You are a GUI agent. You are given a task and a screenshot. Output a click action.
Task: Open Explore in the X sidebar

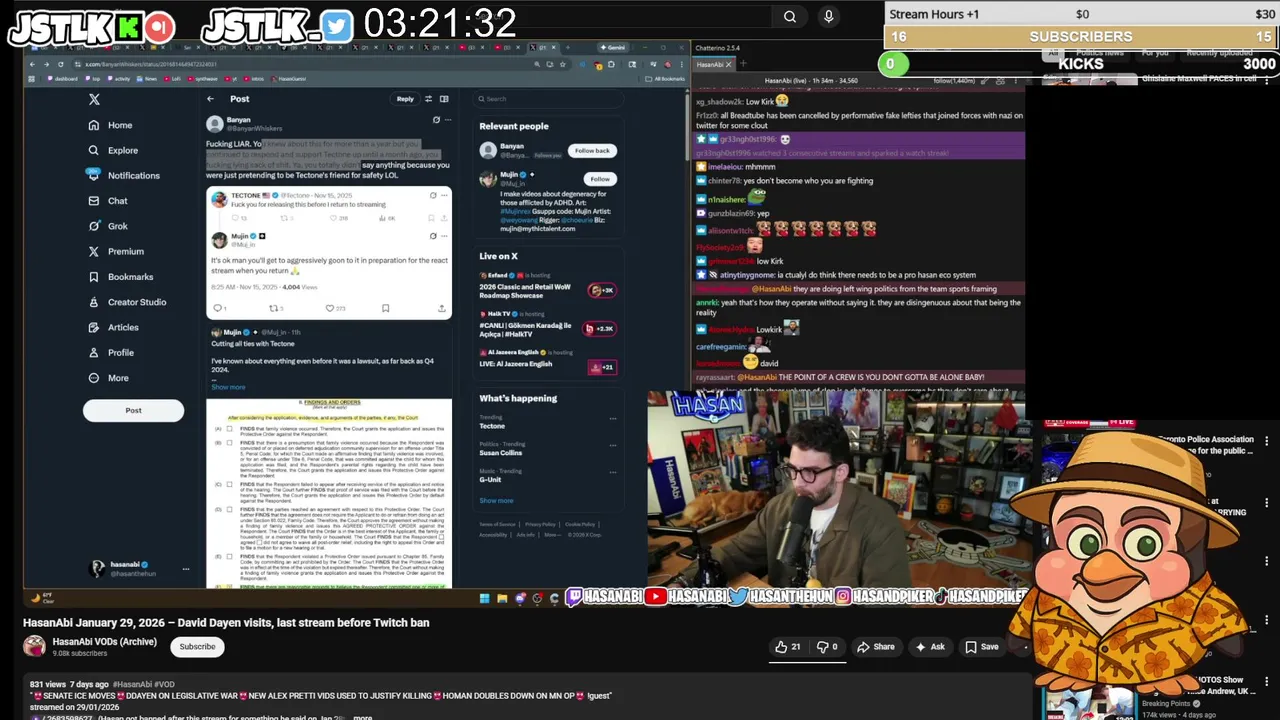[x=113, y=150]
